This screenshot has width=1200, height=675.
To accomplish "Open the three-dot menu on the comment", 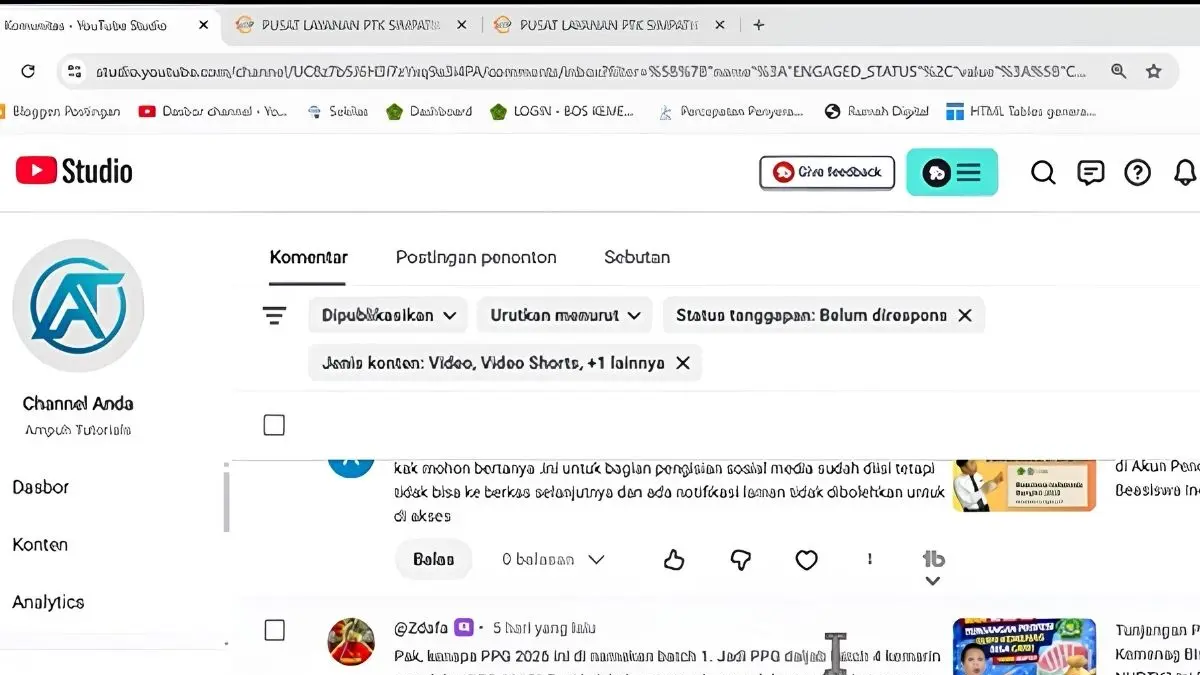I will [870, 560].
